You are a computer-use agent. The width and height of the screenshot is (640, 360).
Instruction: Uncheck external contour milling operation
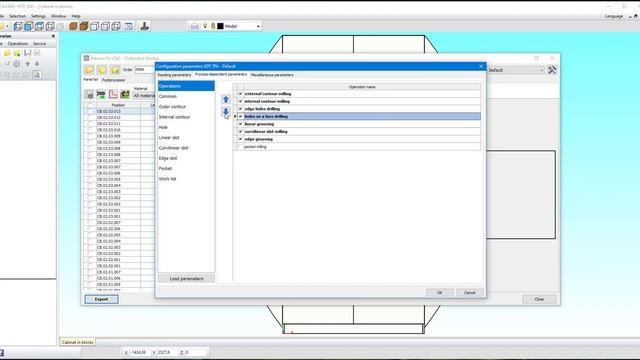[x=240, y=94]
